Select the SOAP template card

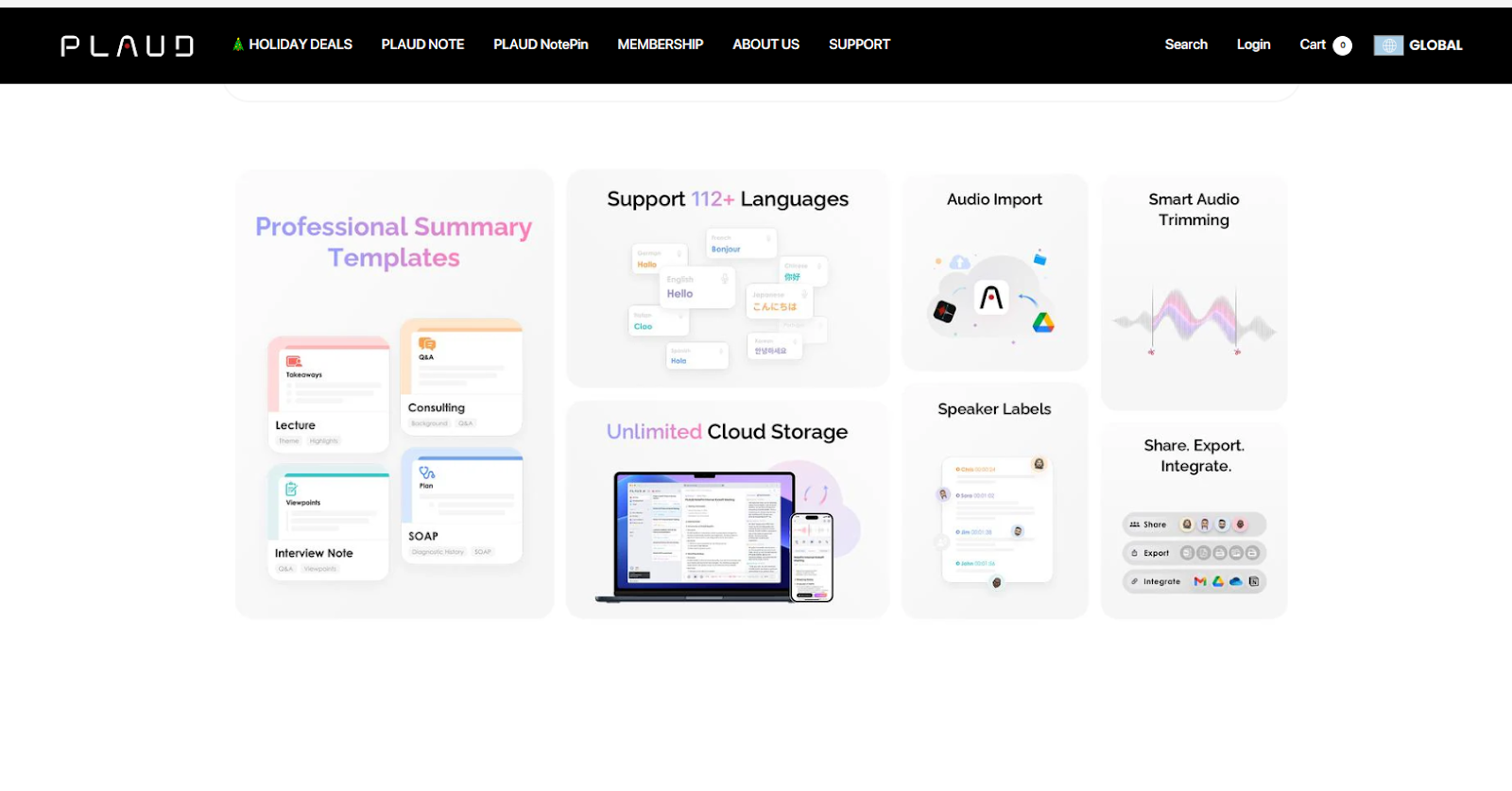click(461, 506)
